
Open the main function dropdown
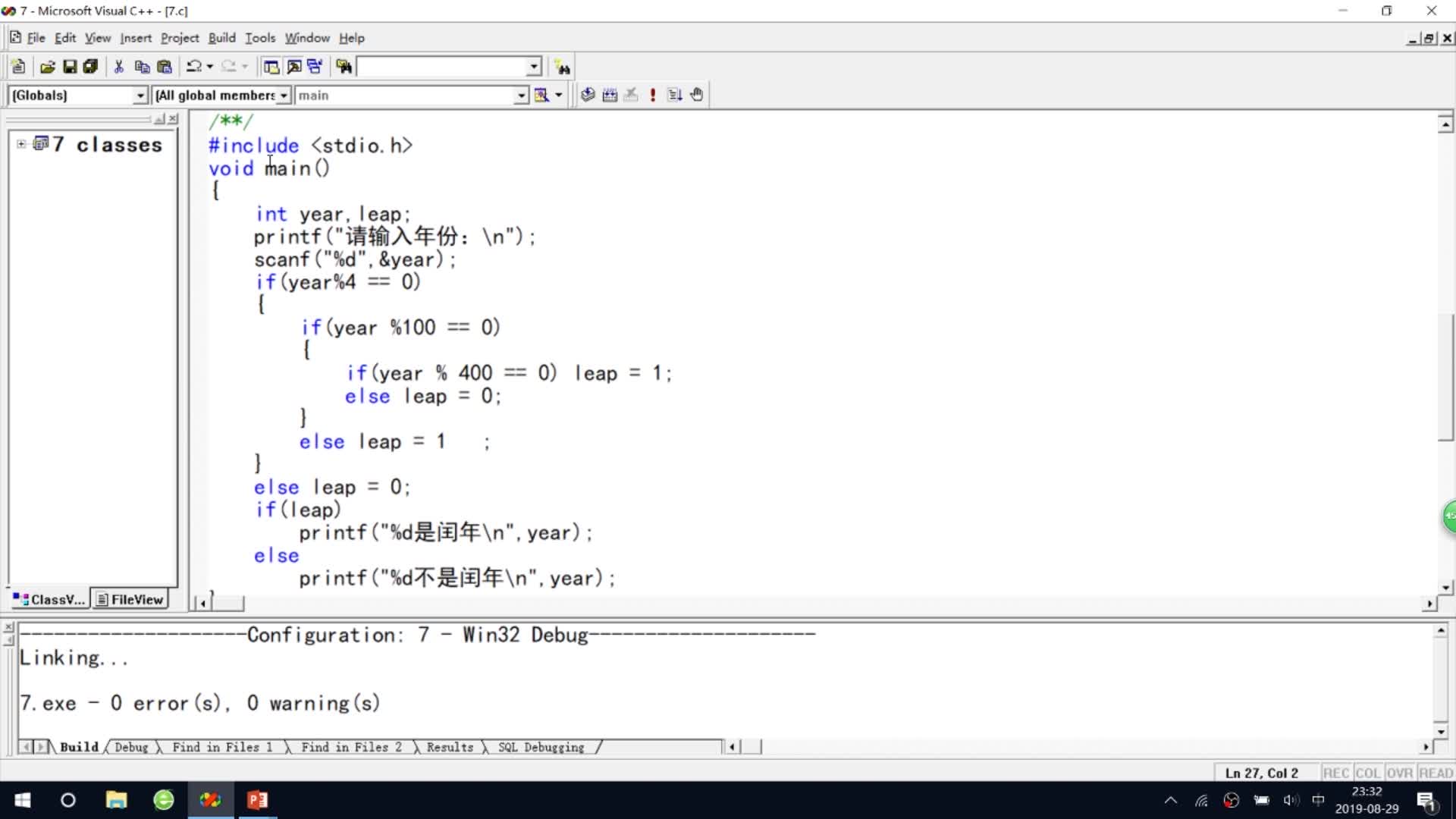tap(521, 96)
